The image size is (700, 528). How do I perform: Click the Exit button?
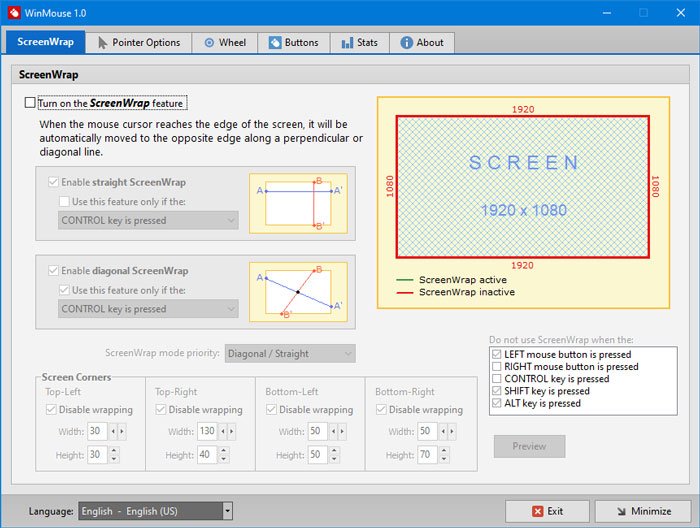(547, 511)
